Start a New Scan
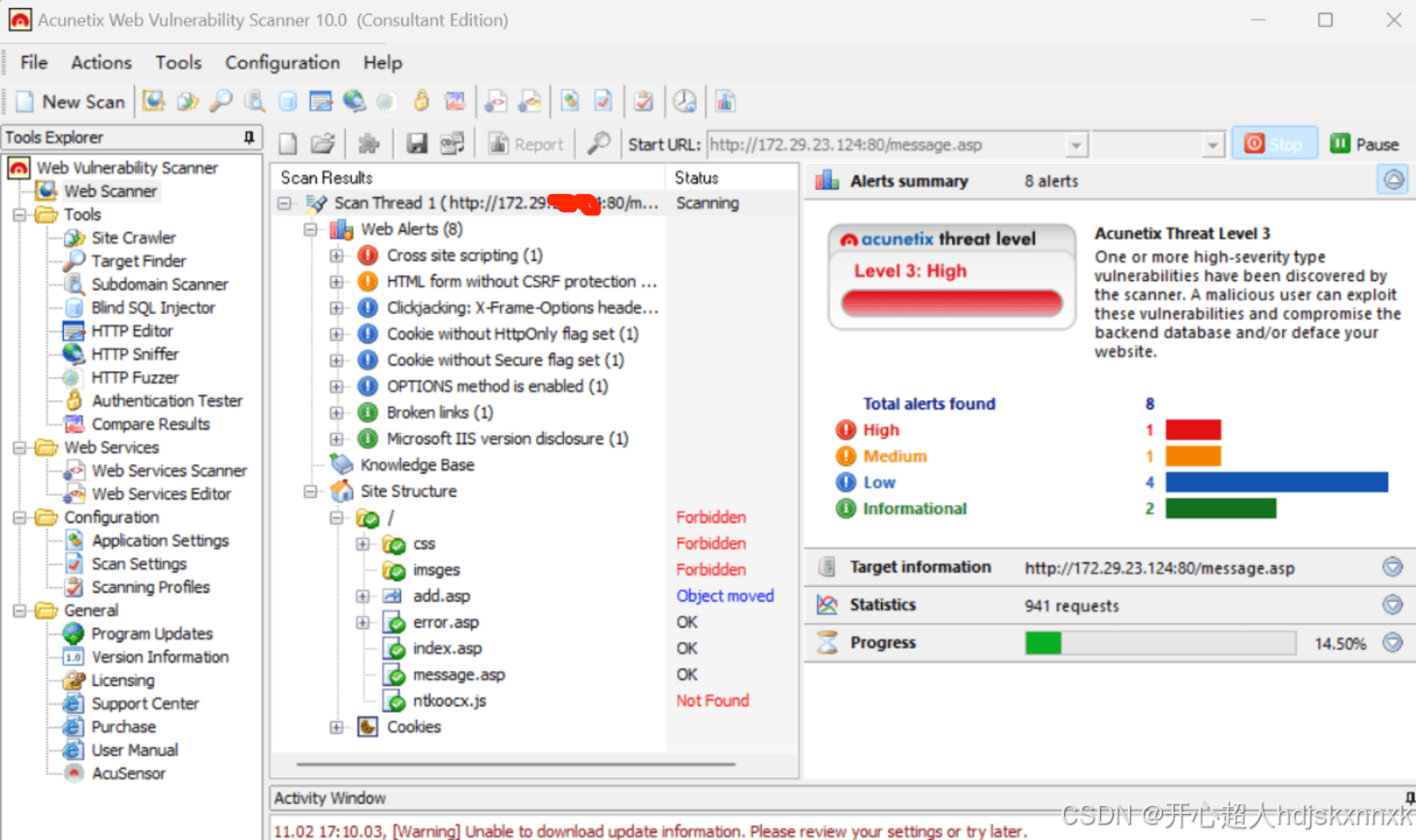The height and width of the screenshot is (840, 1416). (x=71, y=101)
